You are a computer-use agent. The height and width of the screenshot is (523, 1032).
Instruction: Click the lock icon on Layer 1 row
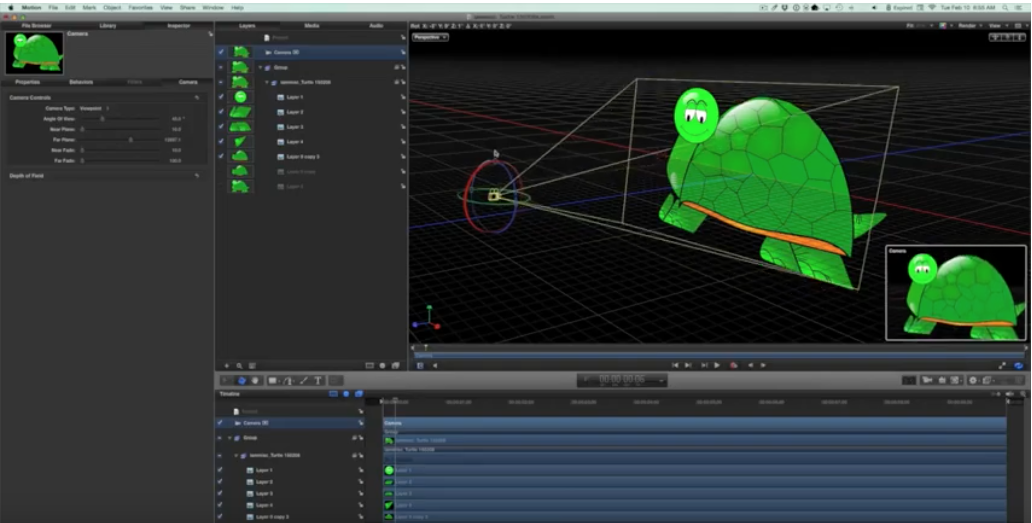[402, 97]
